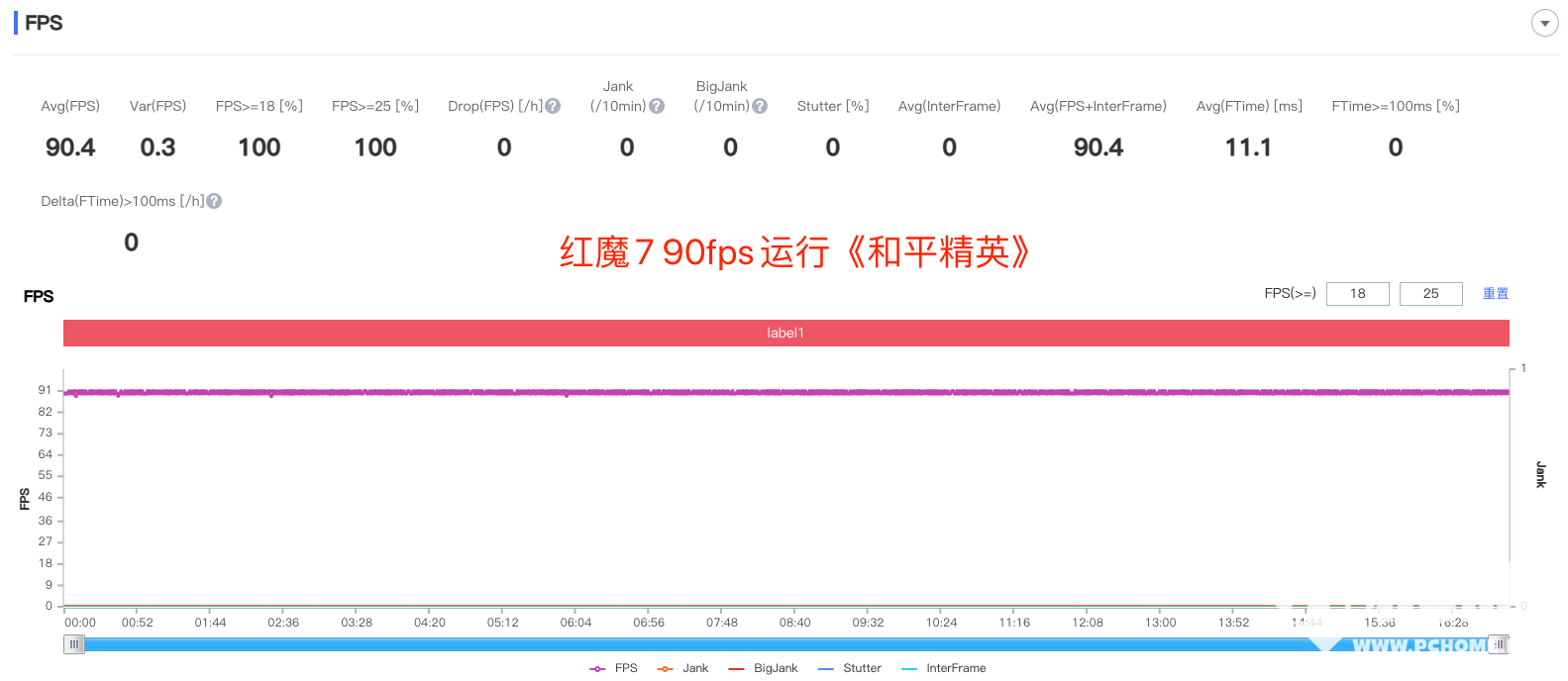Click the Avg(FTime) value 11.1
The height and width of the screenshot is (681, 1568).
1248,147
